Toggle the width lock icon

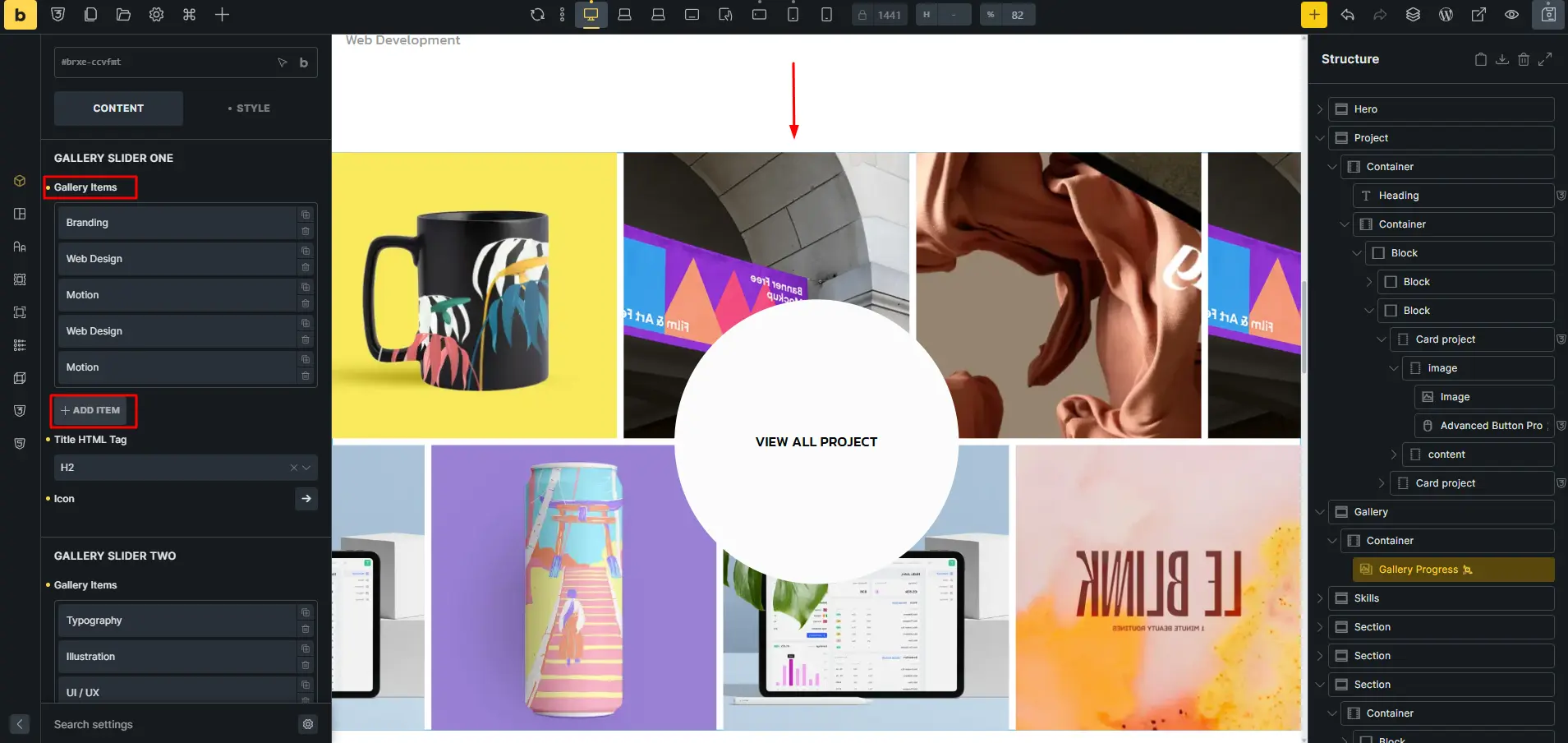pyautogui.click(x=862, y=15)
